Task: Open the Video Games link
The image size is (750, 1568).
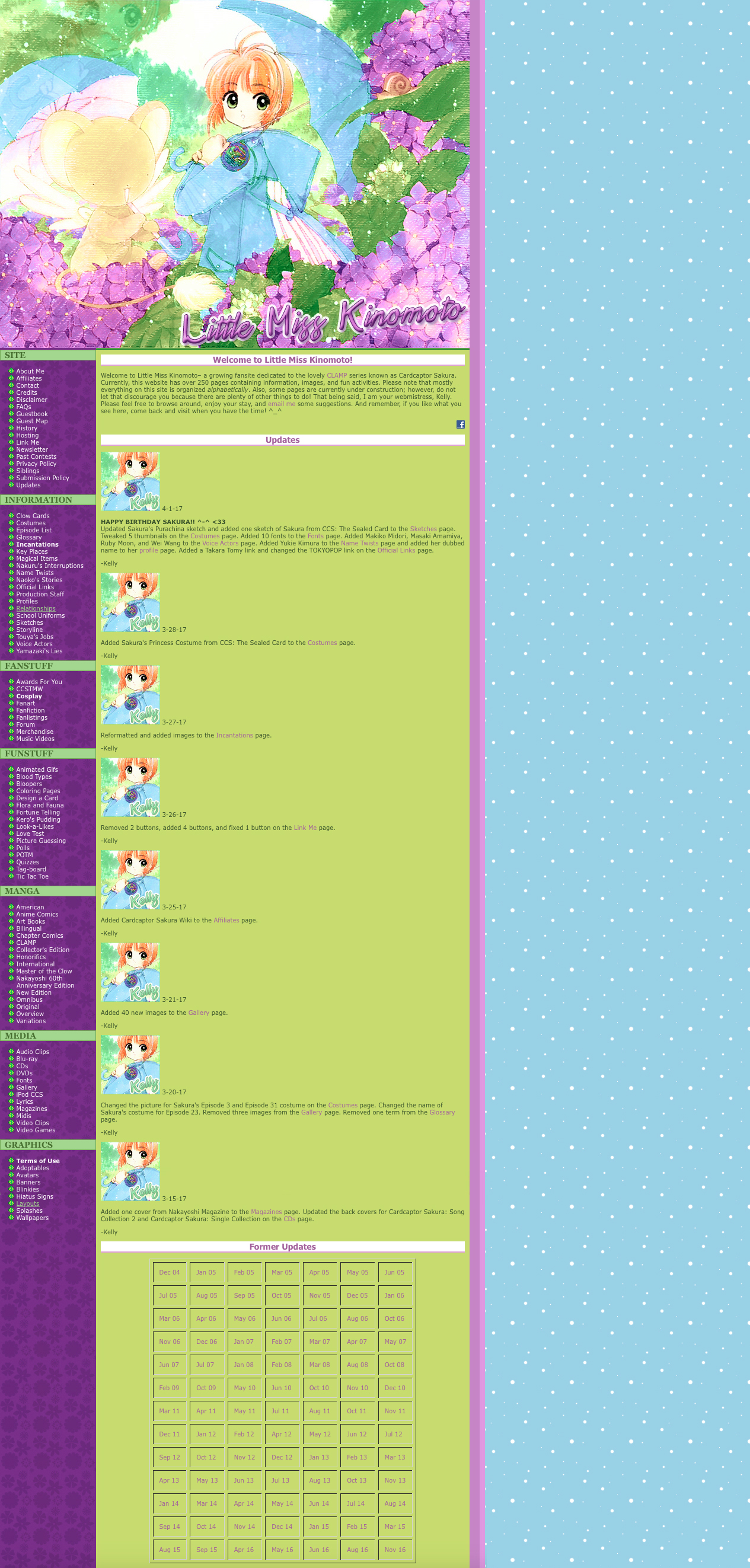Action: coord(36,1131)
